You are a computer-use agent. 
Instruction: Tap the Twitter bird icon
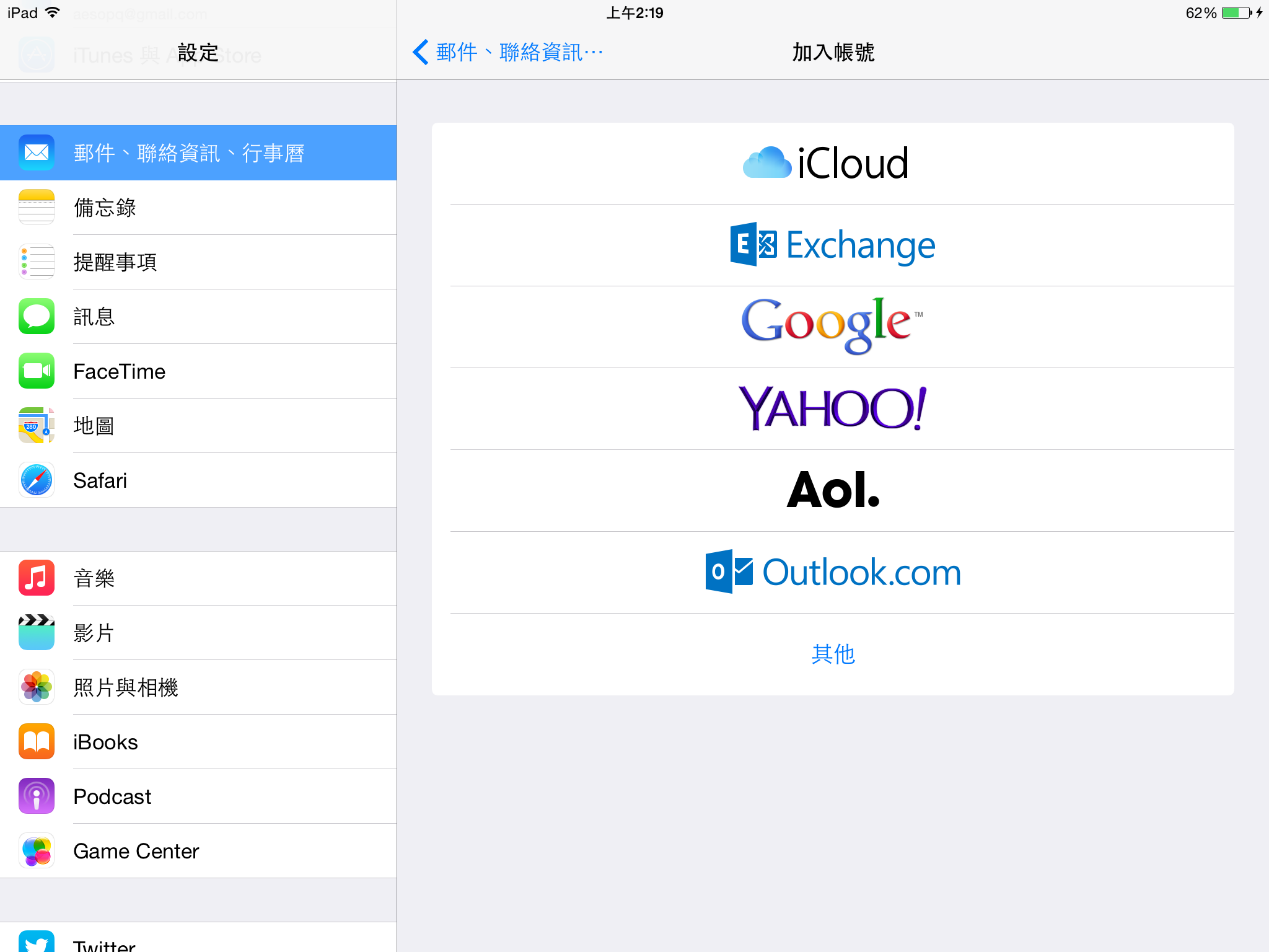(36, 942)
